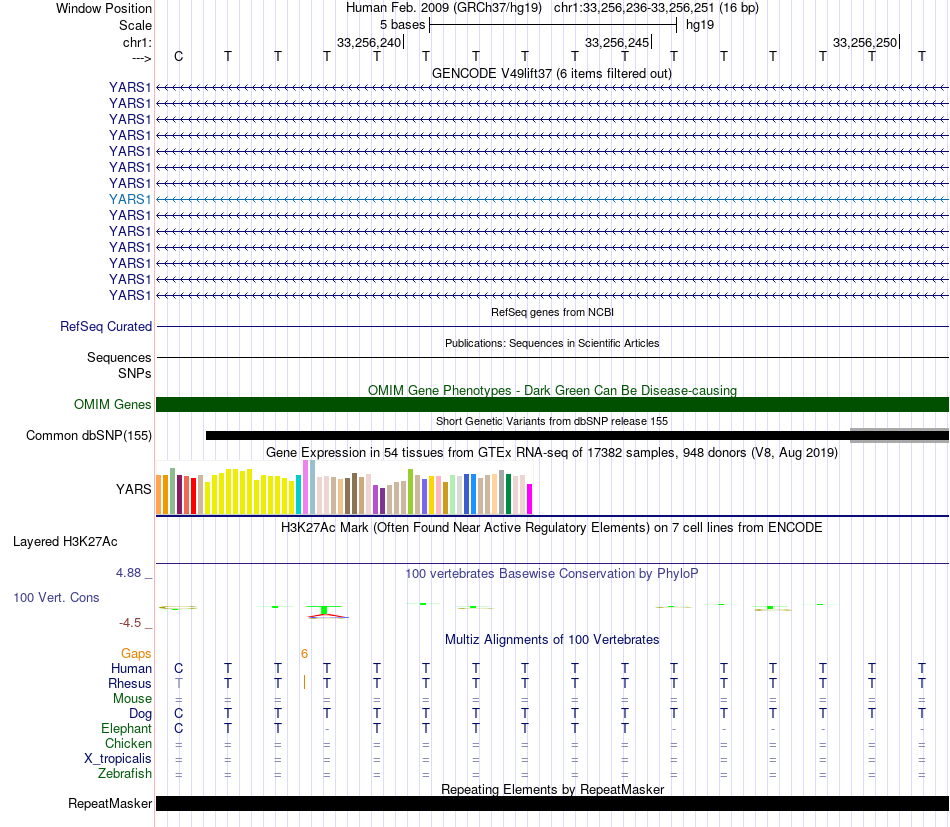This screenshot has width=950, height=827.
Task: Click the black RepeatMasker element bar
Action: tap(553, 803)
